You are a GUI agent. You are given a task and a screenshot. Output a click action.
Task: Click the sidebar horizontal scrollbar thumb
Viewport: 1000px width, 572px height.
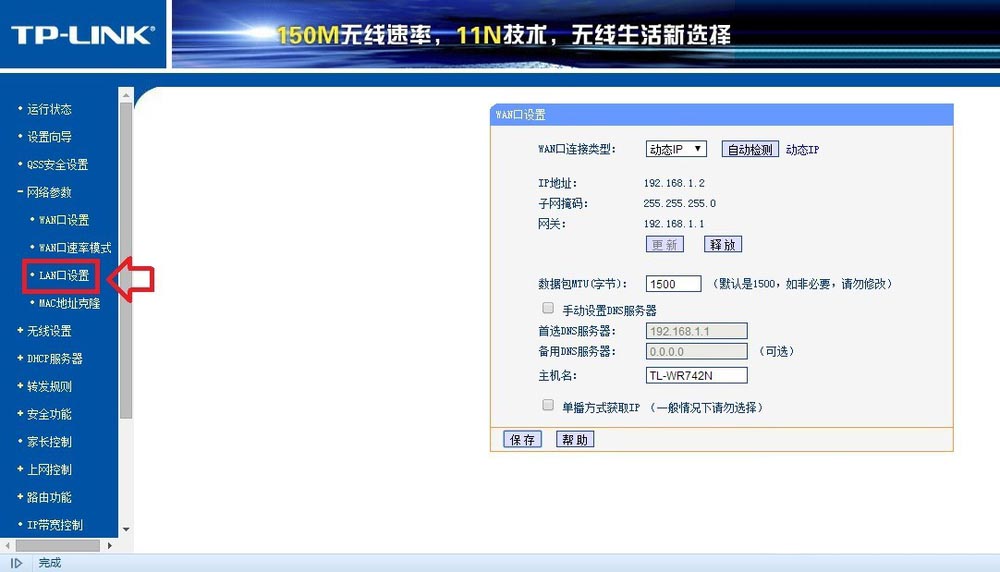click(57, 546)
